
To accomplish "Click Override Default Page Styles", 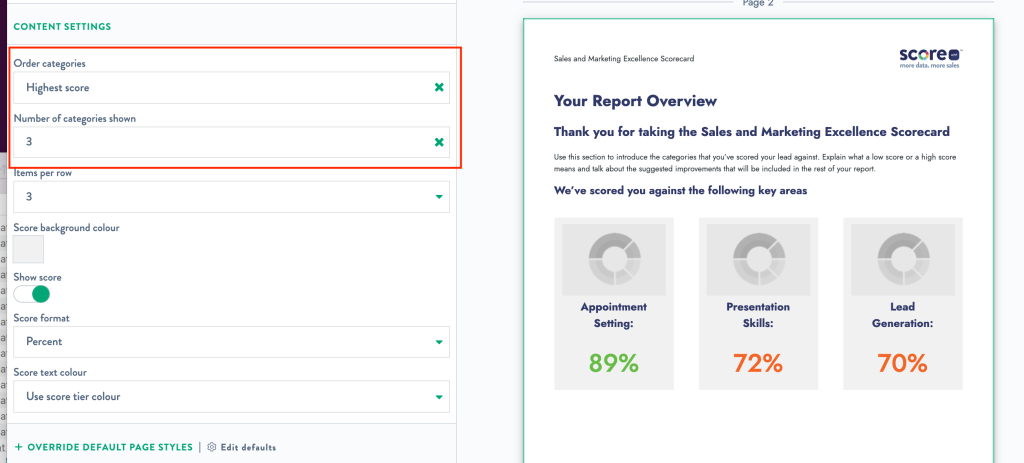I will 110,447.
